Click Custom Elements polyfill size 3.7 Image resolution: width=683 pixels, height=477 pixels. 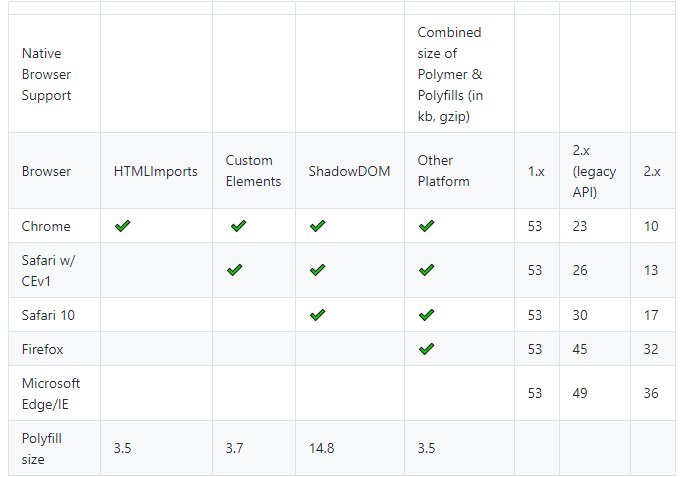tap(234, 448)
